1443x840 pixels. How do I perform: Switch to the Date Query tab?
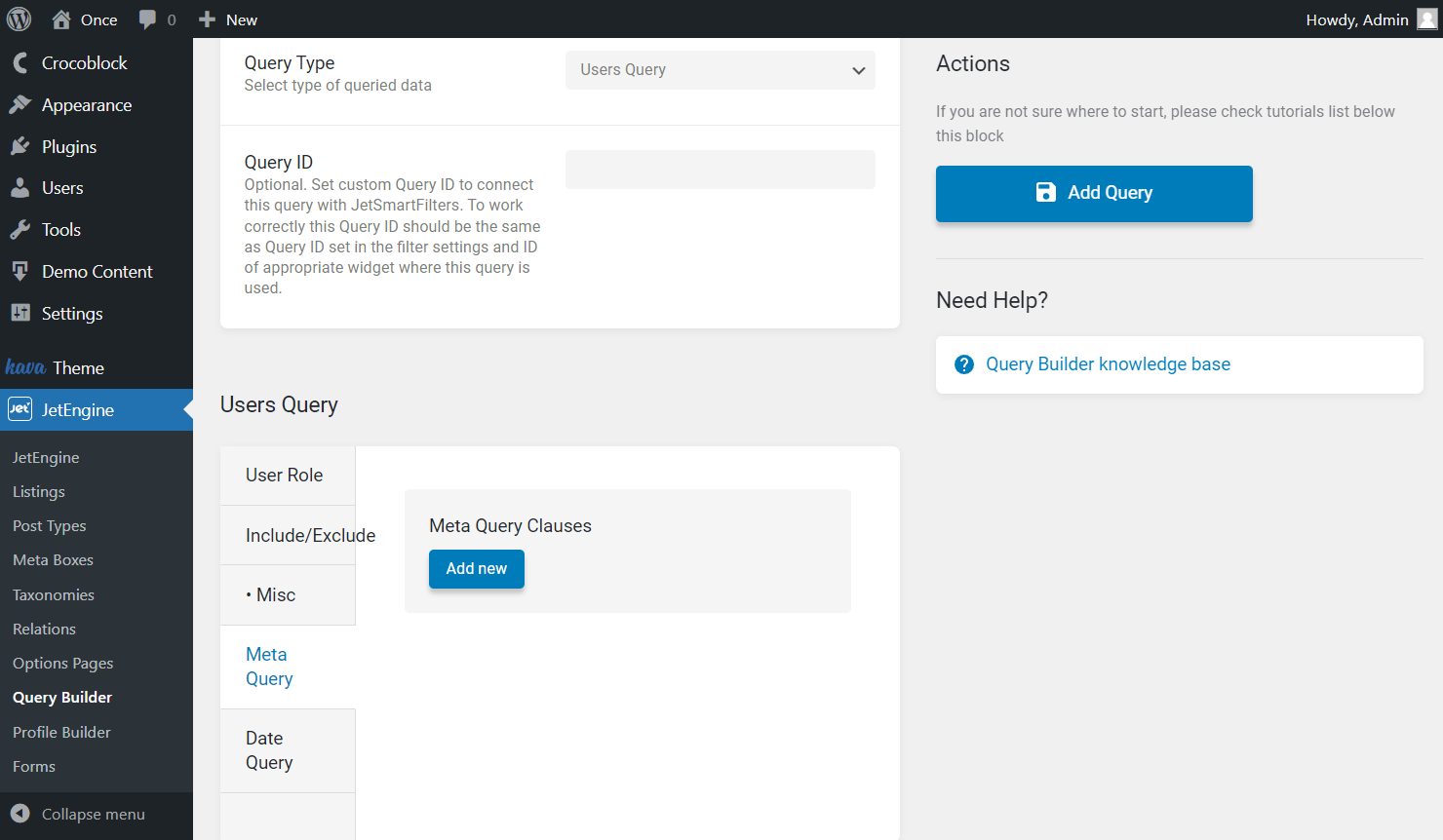(x=288, y=750)
